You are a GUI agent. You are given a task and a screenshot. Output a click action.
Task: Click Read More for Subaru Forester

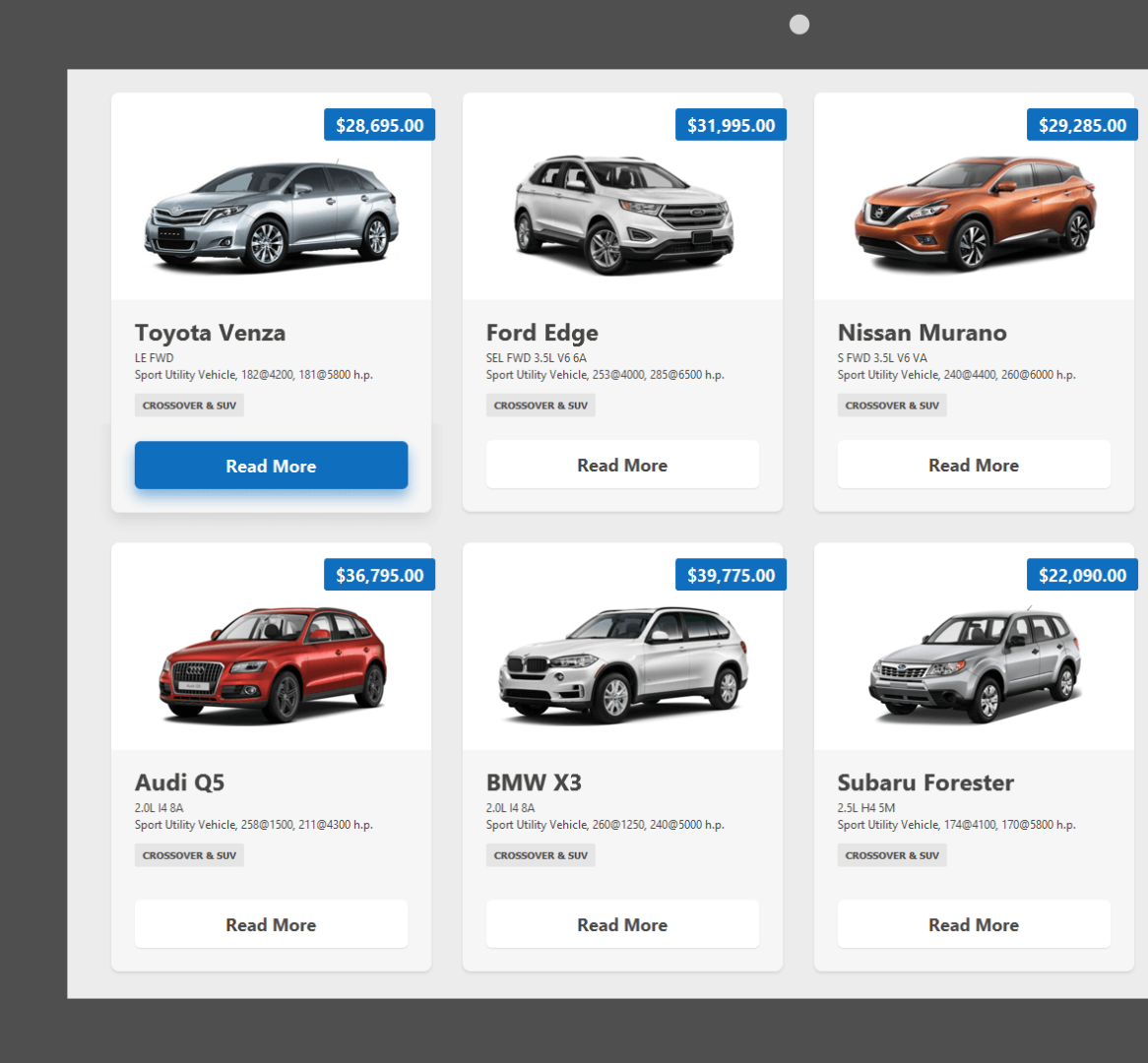pos(974,924)
